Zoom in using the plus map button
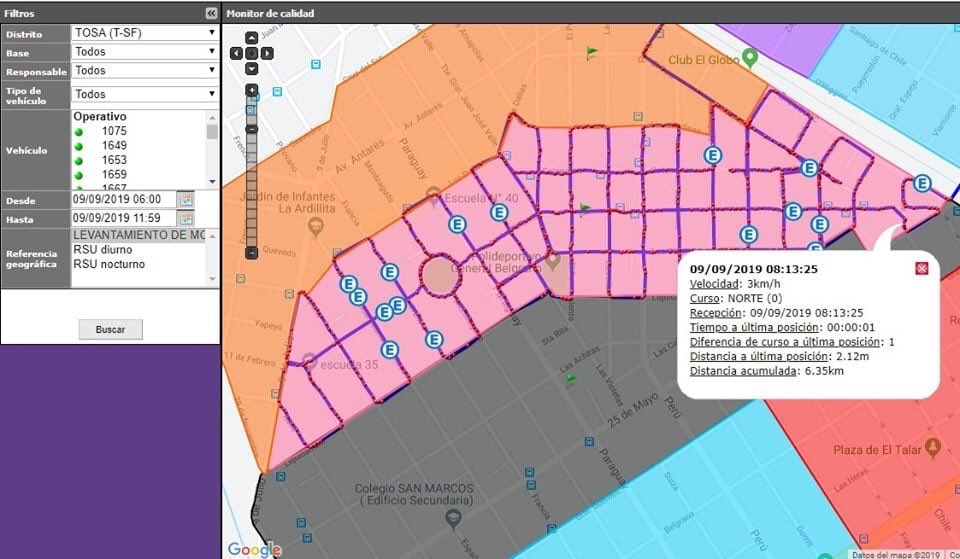Screen dimensions: 960x559 [x=252, y=90]
